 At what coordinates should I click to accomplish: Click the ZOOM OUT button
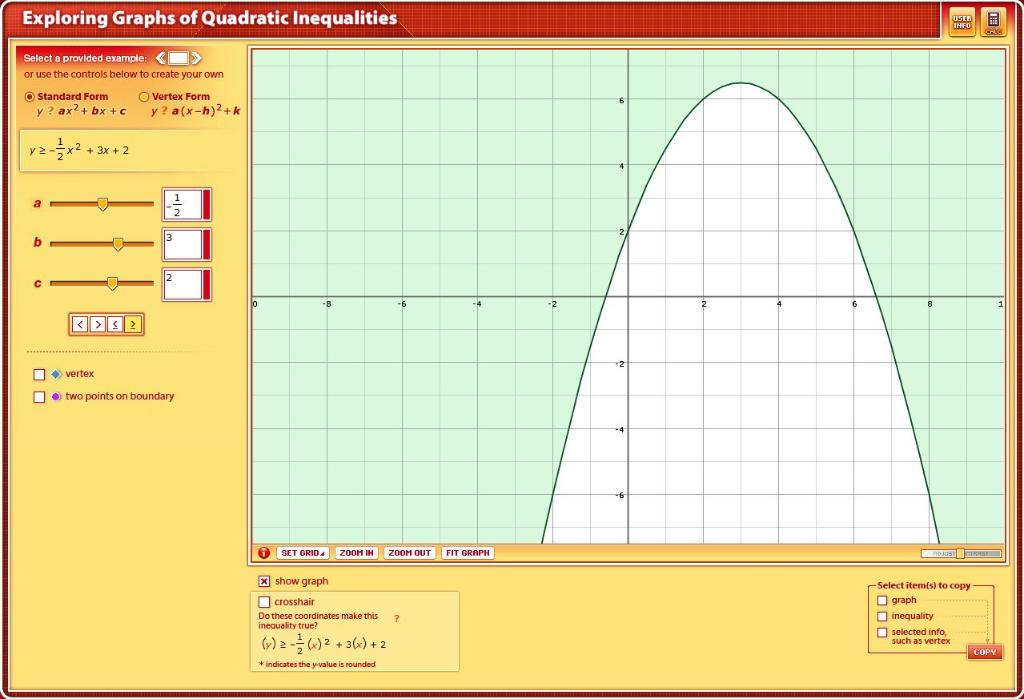tap(409, 553)
